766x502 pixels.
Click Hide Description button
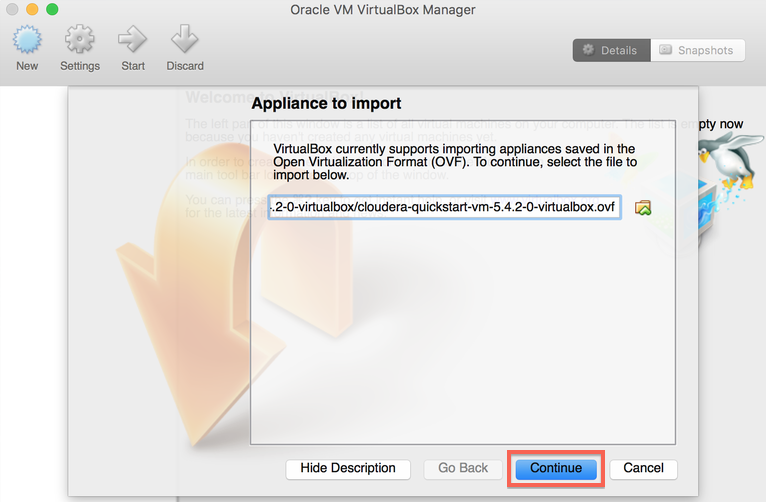(348, 468)
